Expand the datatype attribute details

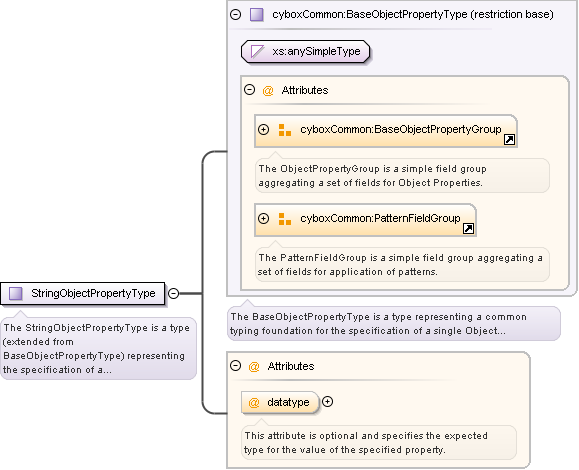[x=328, y=402]
